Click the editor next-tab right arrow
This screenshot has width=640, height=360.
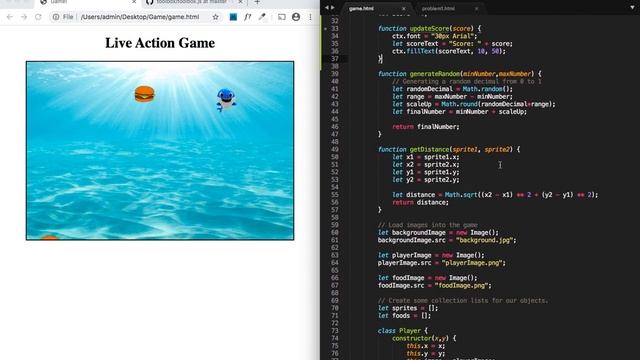(x=333, y=7)
